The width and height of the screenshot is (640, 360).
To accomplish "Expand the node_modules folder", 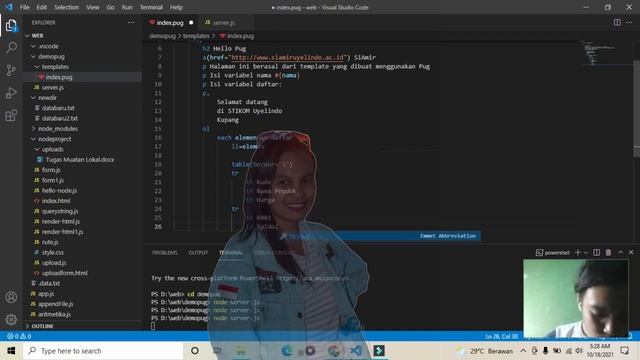I will tap(33, 129).
